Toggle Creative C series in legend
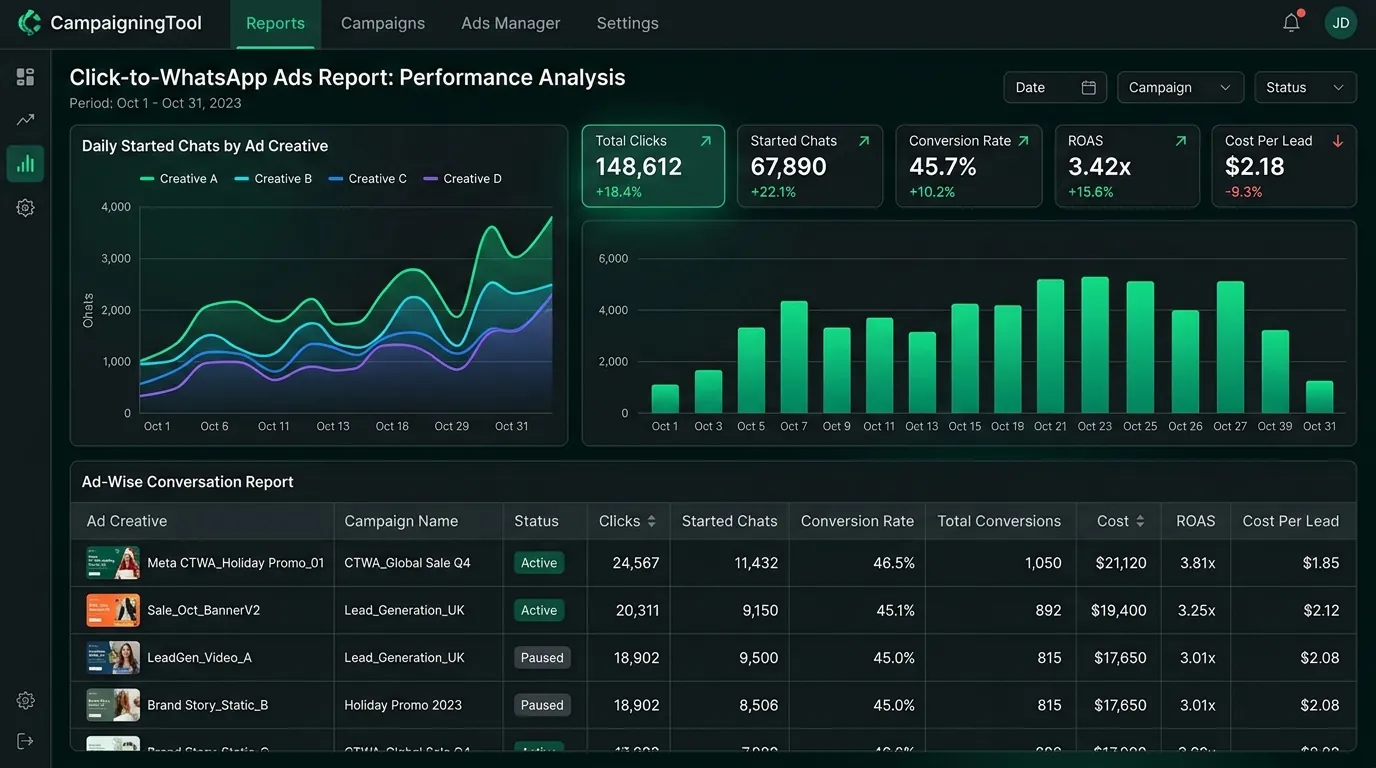The image size is (1376, 768). [x=367, y=179]
